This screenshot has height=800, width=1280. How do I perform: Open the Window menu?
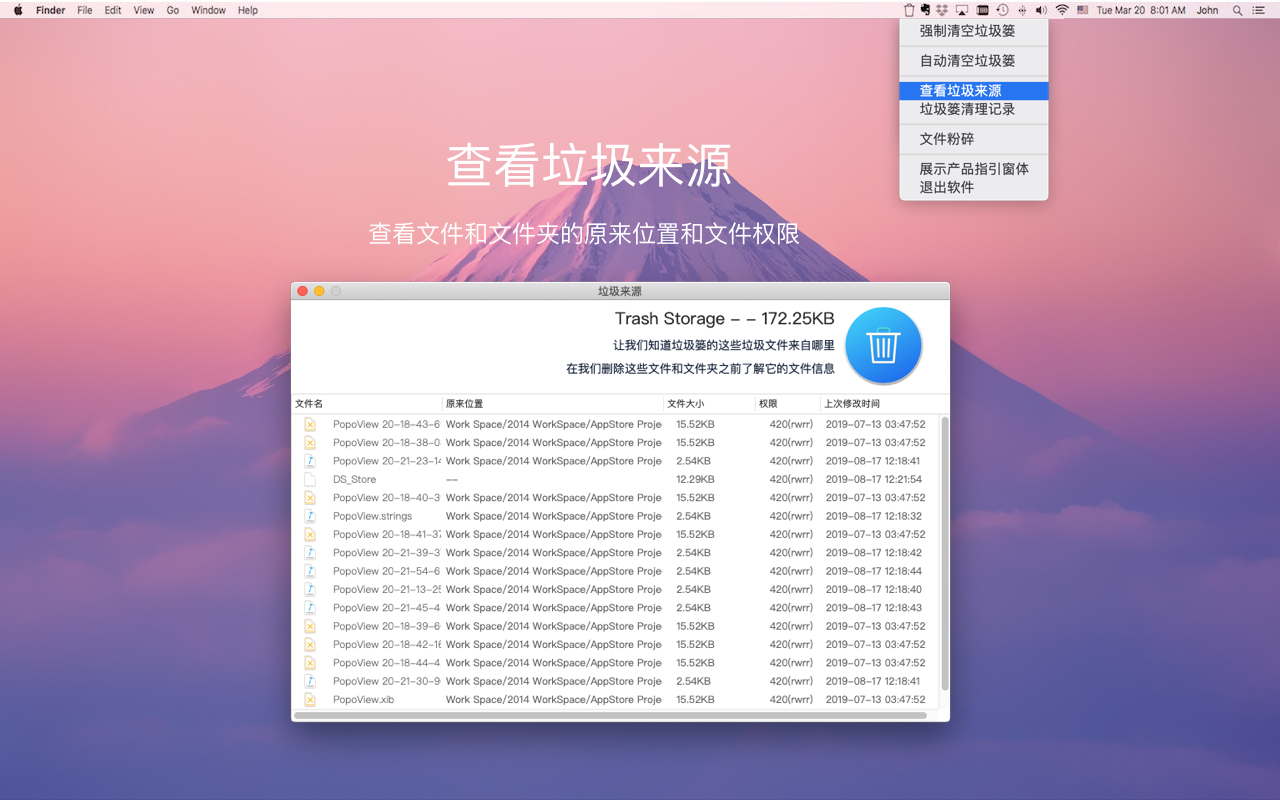click(x=208, y=10)
